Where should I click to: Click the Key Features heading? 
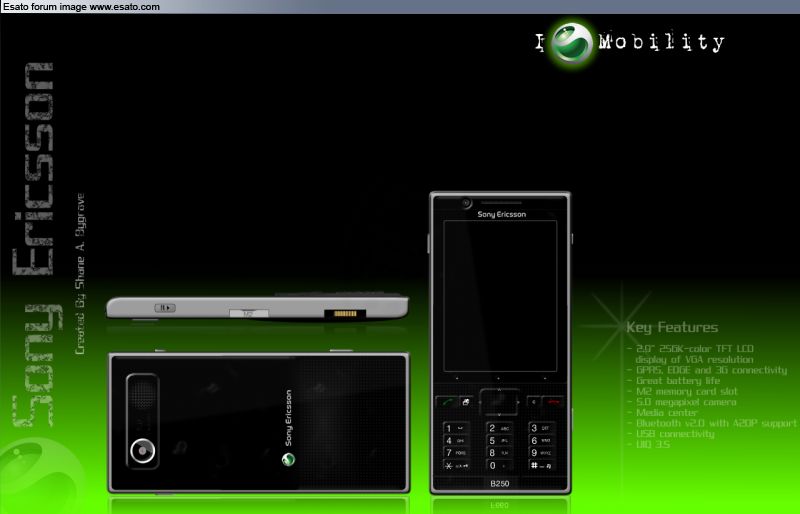pyautogui.click(x=672, y=327)
